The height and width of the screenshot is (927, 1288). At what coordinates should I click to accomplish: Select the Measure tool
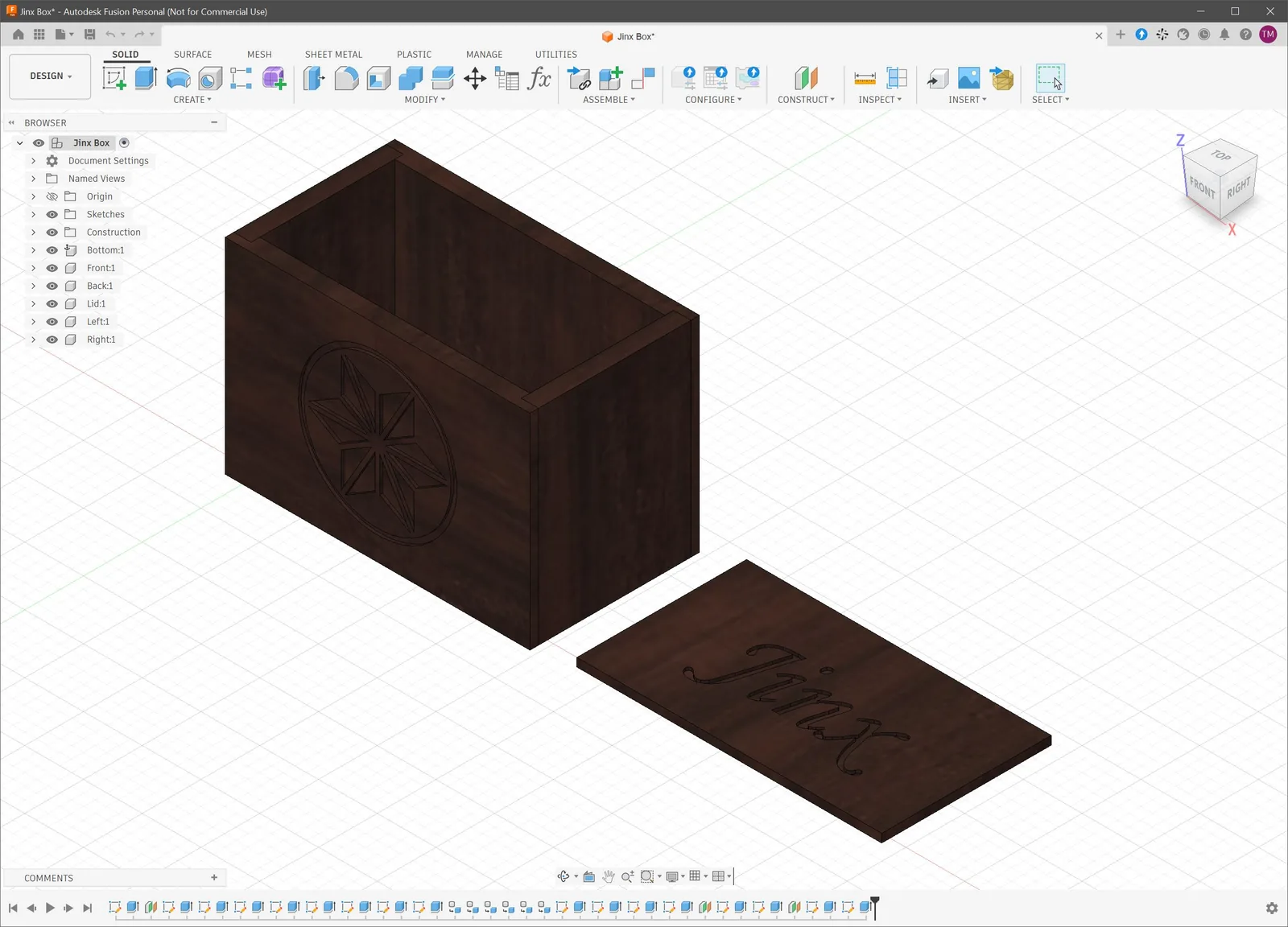[x=865, y=78]
